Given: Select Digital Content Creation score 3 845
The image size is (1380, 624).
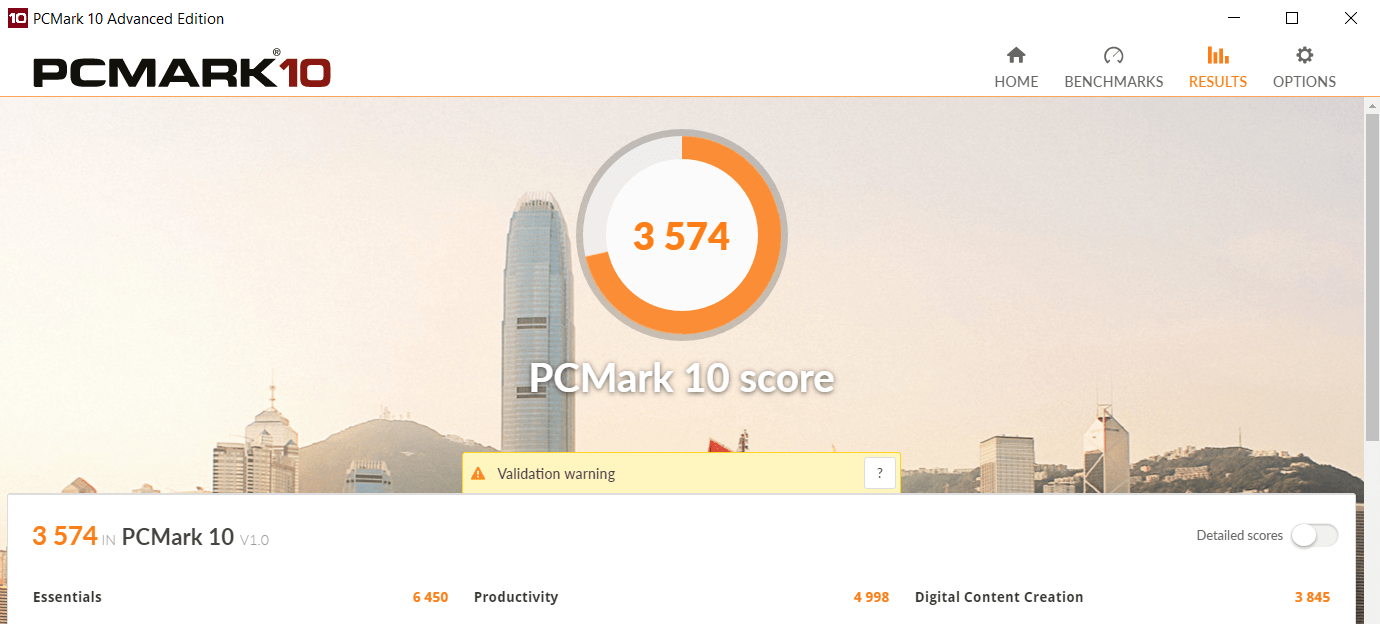Looking at the screenshot, I should [1312, 597].
